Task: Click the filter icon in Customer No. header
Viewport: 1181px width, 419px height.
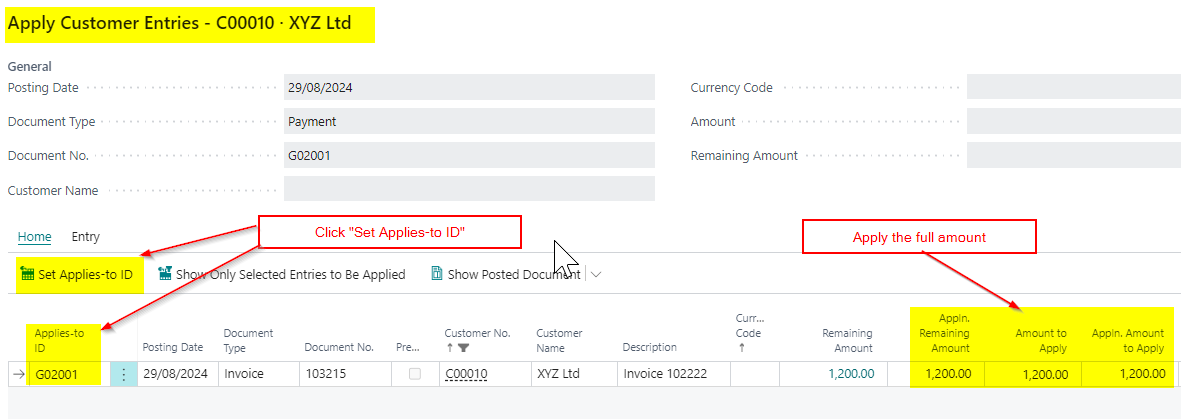Action: [x=464, y=348]
